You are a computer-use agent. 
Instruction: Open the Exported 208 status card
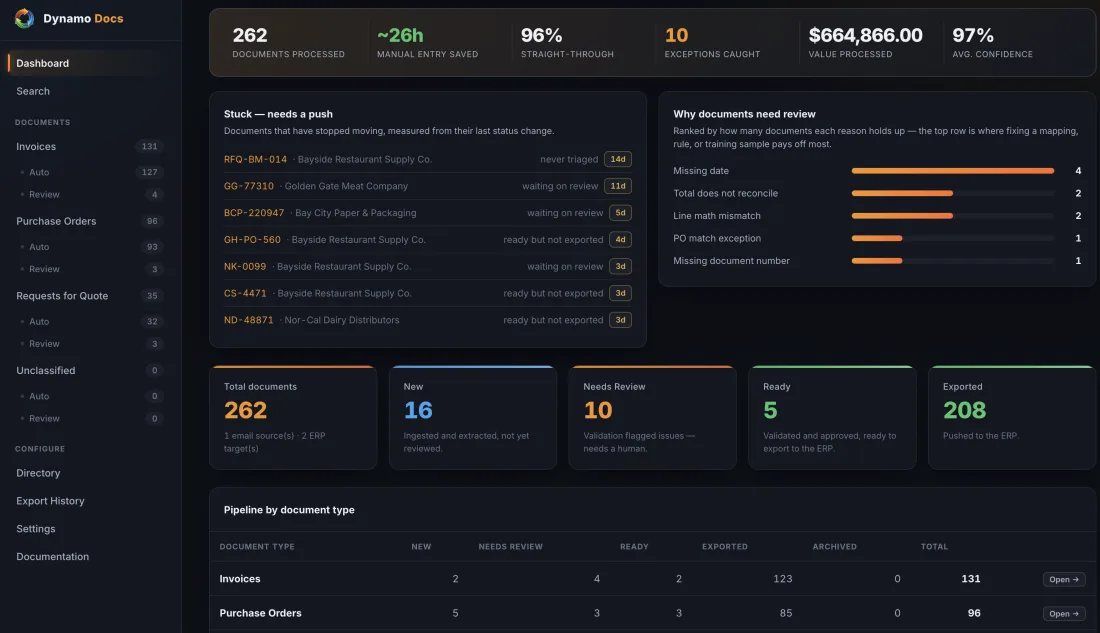[x=1012, y=418]
